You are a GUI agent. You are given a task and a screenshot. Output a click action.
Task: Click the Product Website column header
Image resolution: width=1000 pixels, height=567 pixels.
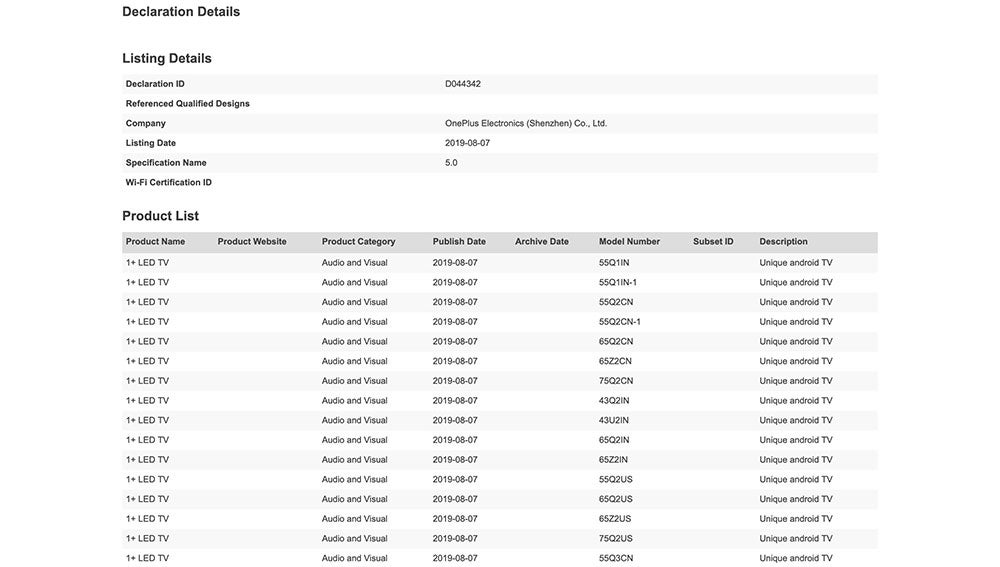[252, 242]
